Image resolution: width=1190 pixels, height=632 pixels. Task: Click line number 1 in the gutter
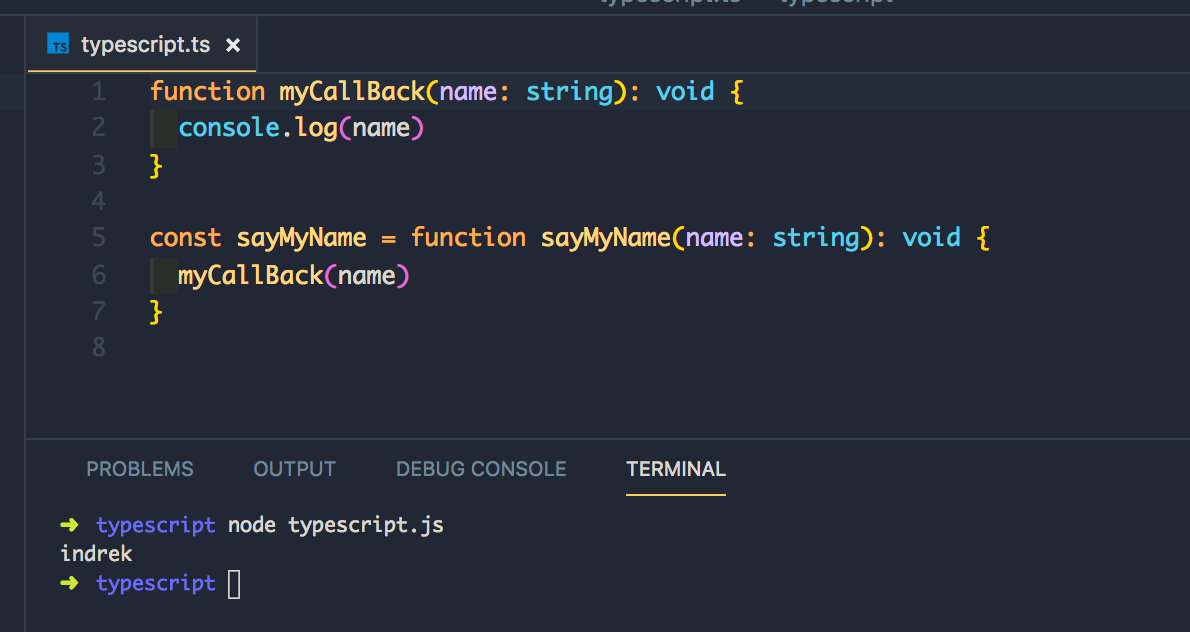coord(99,92)
